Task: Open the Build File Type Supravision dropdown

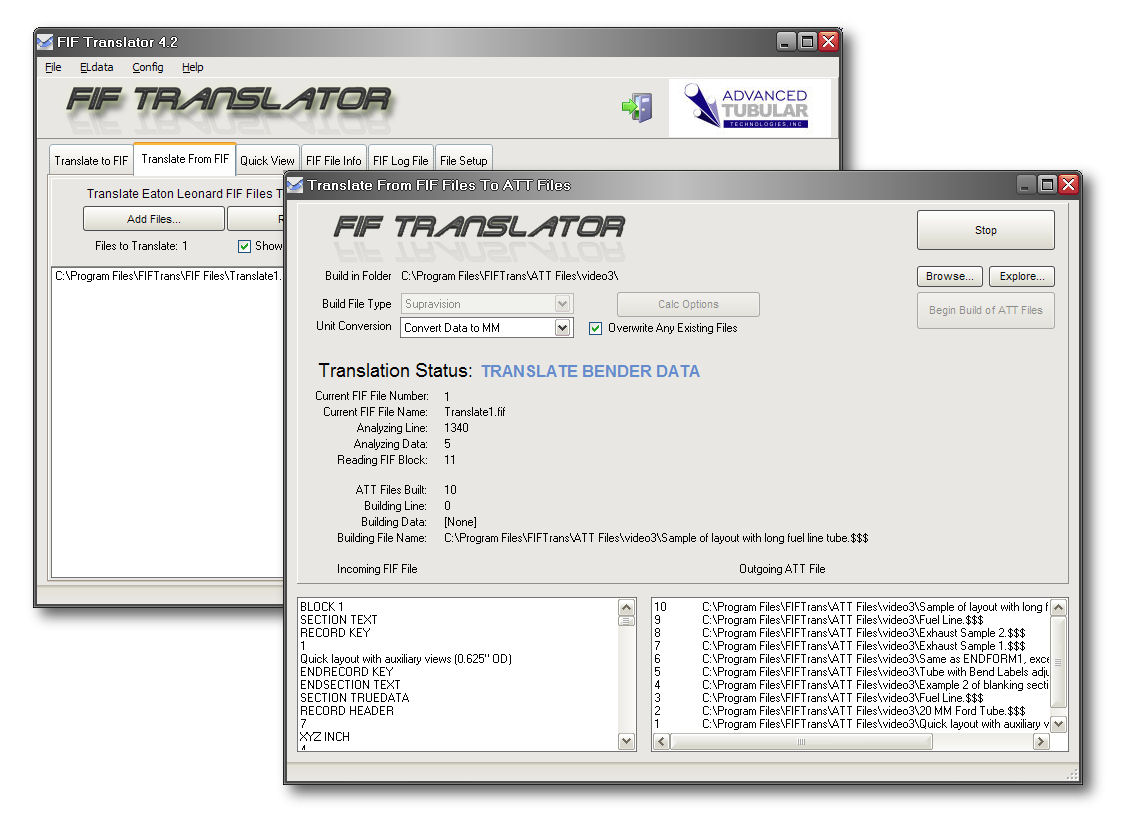Action: pos(562,304)
